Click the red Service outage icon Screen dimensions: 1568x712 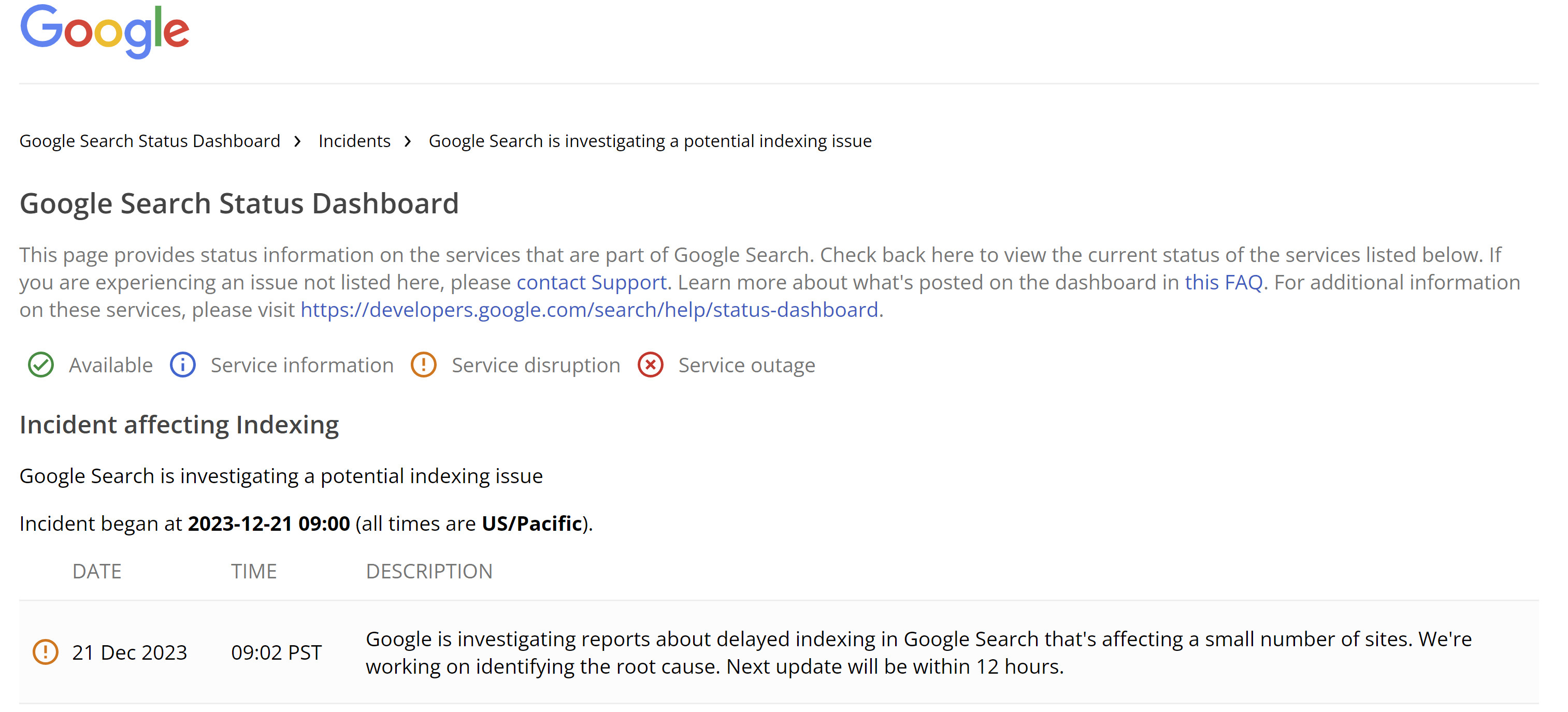650,365
